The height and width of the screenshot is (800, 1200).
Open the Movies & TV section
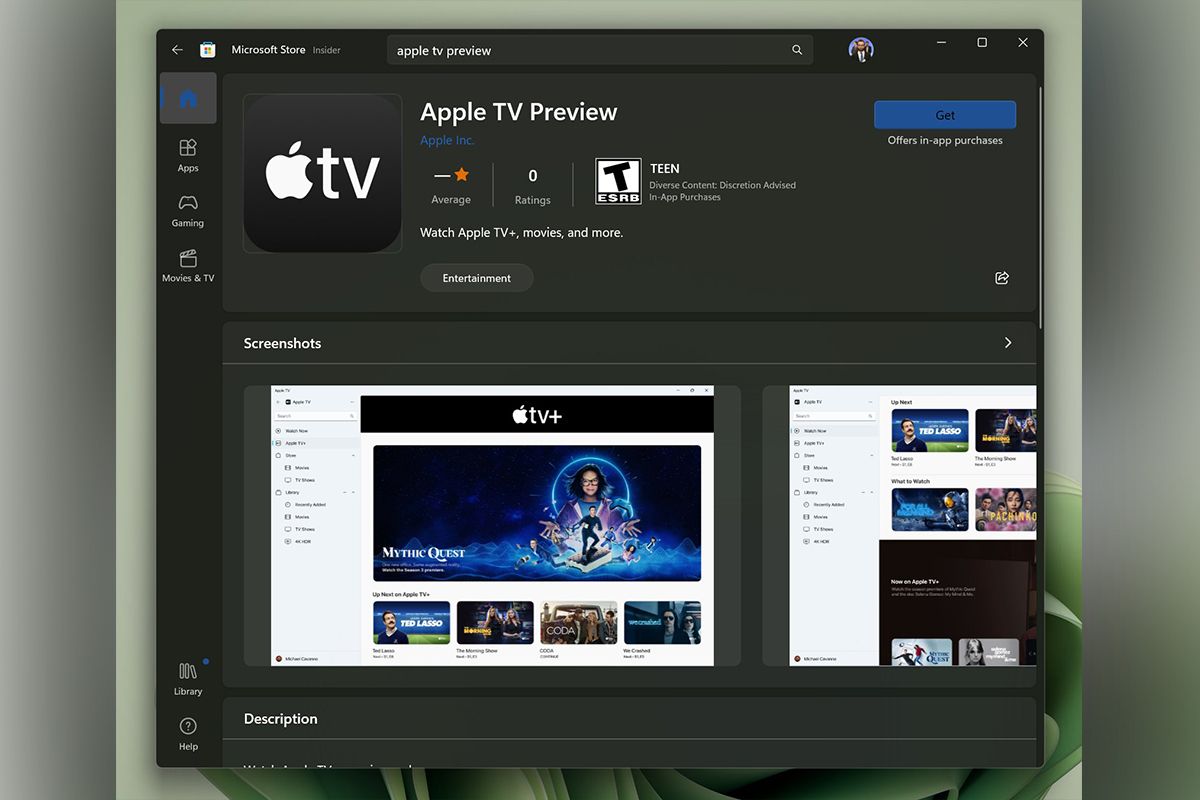tap(188, 266)
